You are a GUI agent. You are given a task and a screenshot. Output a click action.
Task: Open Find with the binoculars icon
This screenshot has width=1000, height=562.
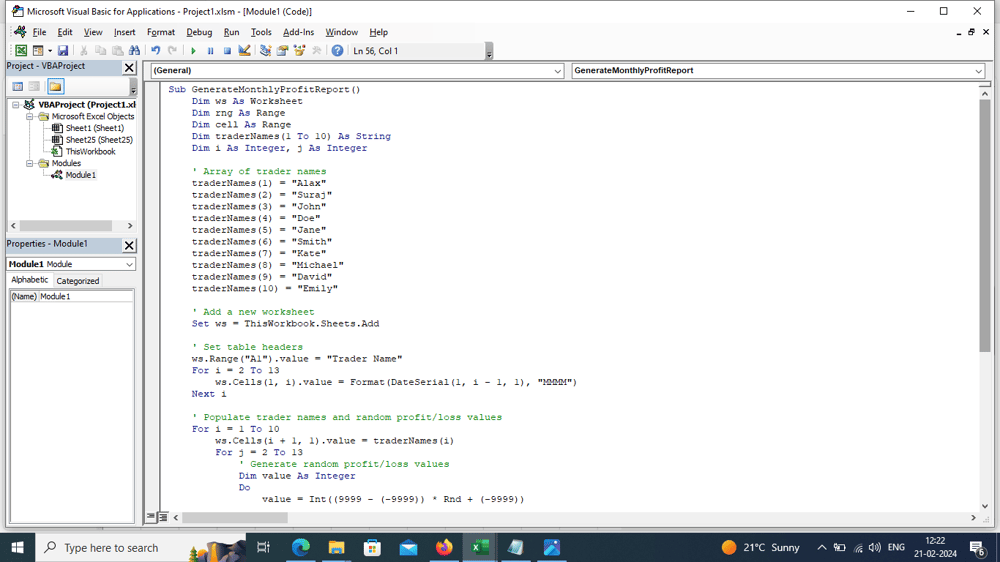(135, 50)
